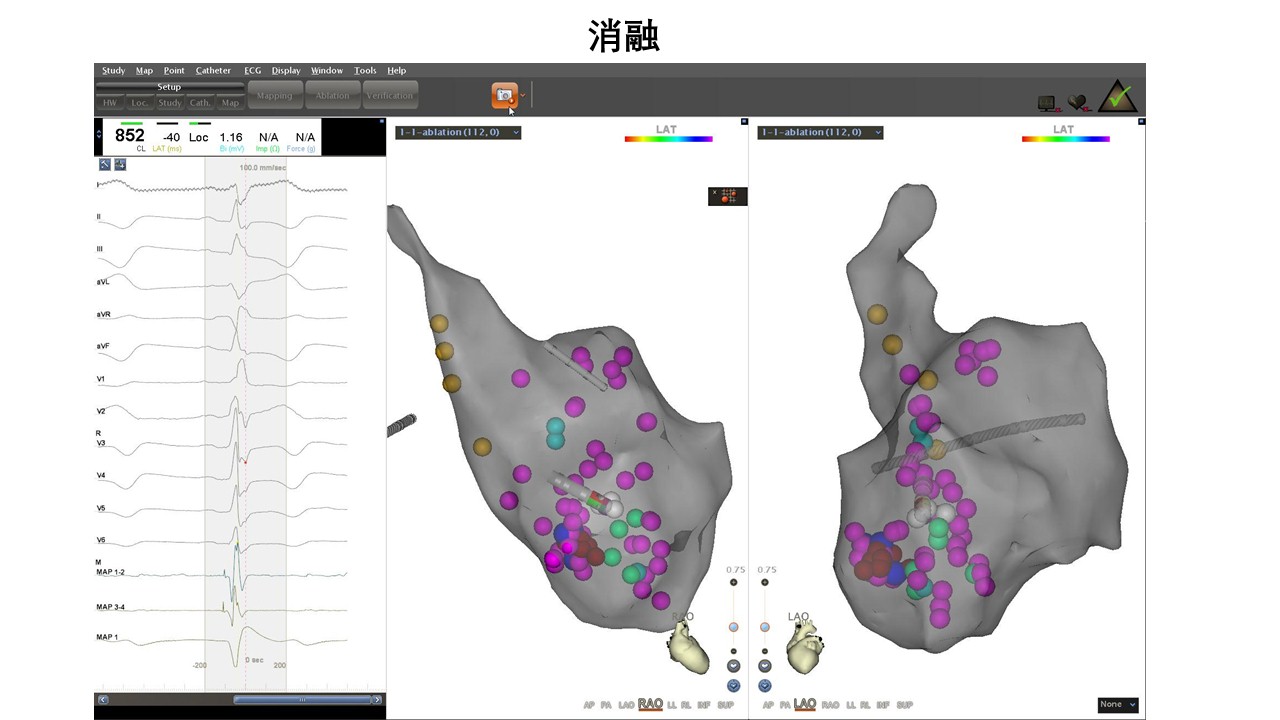
Task: Select INF view in the right map
Action: point(884,705)
